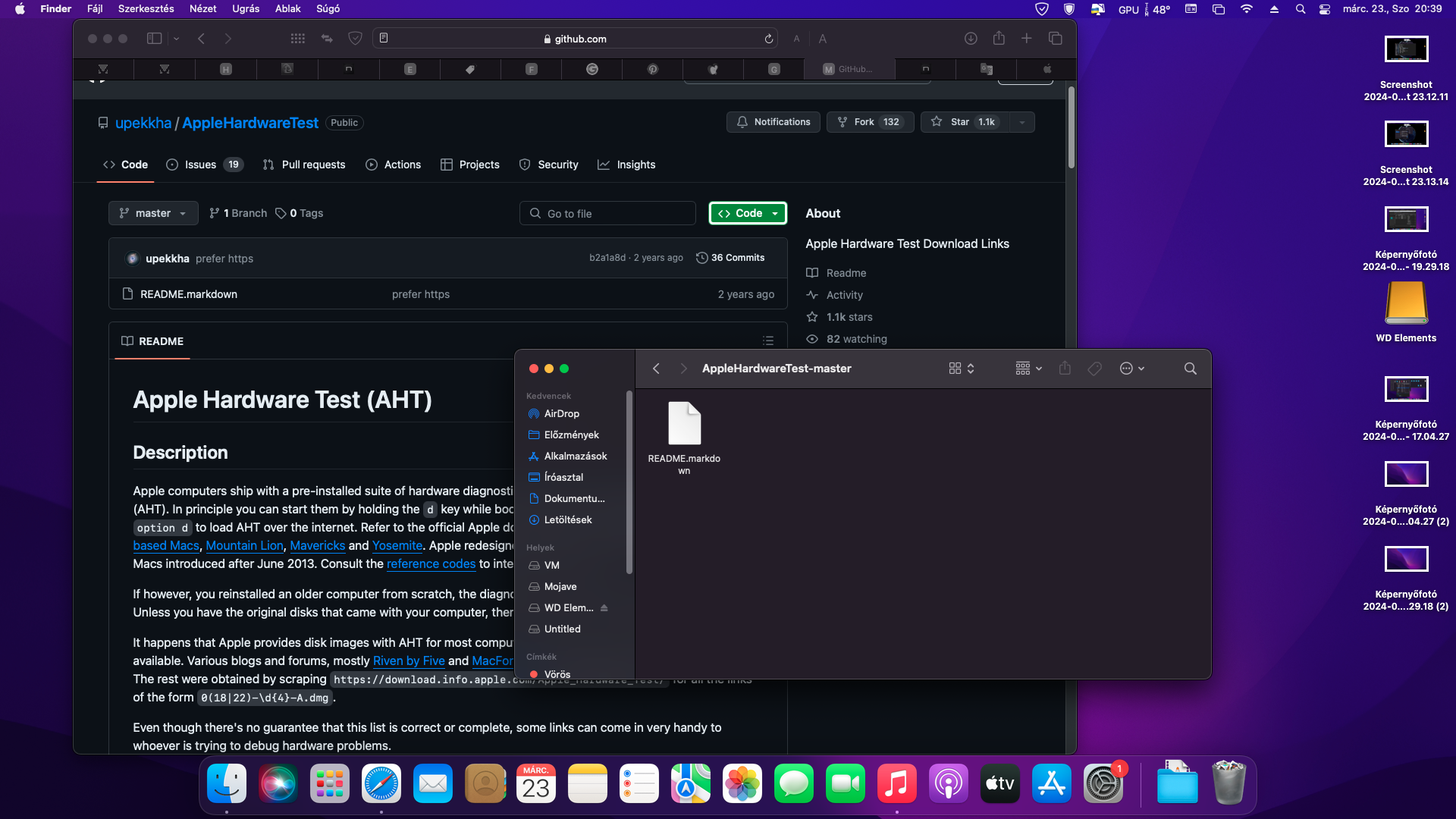1456x819 pixels.
Task: Click the Finder window search icon
Action: coord(1190,369)
